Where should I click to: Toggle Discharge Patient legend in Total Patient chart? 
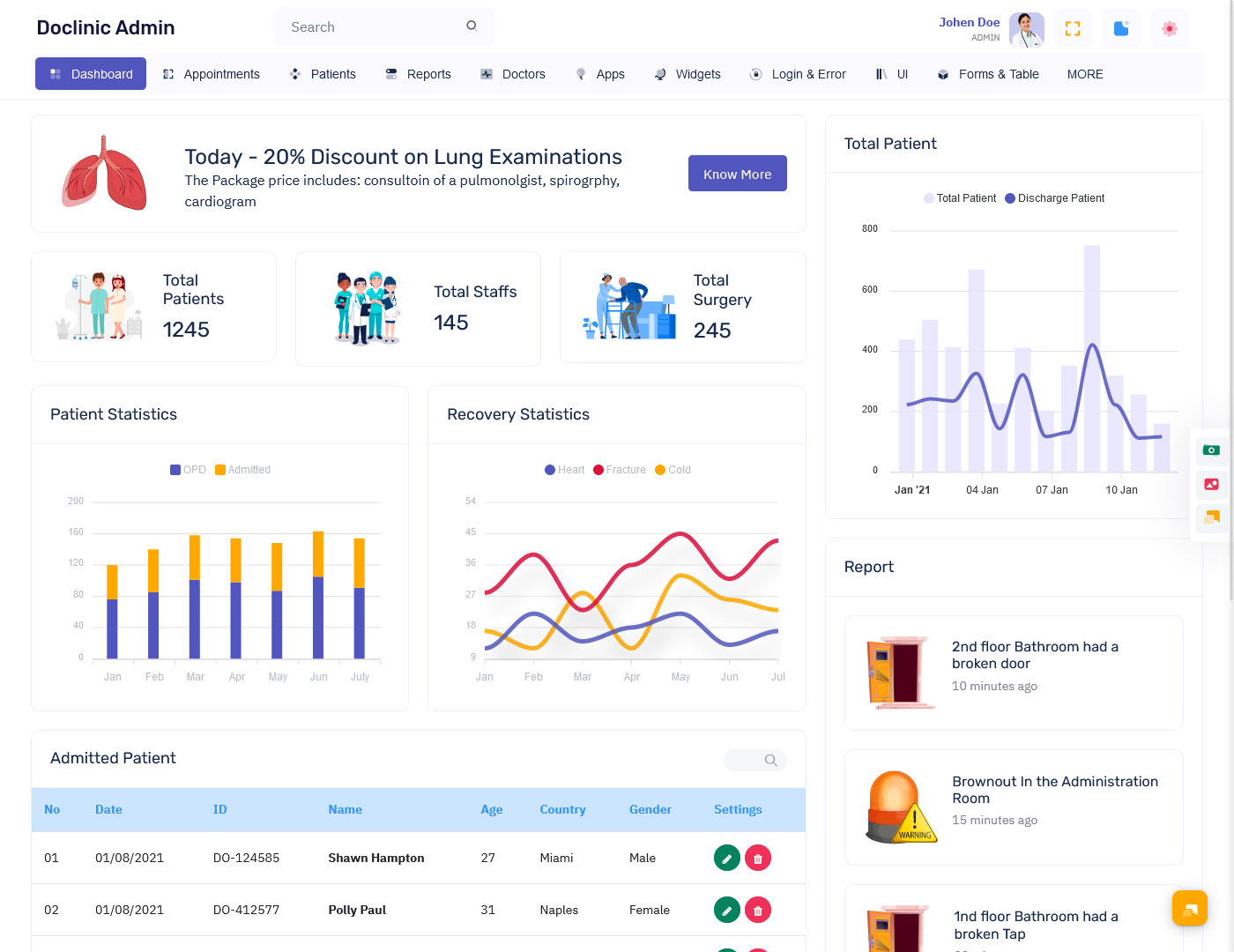click(x=1054, y=198)
